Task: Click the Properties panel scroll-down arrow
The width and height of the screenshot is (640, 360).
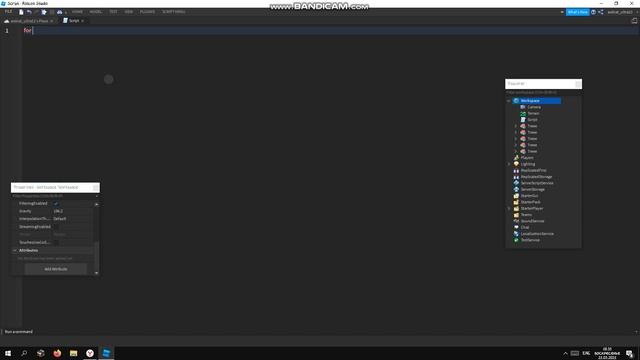Action: tap(96, 273)
